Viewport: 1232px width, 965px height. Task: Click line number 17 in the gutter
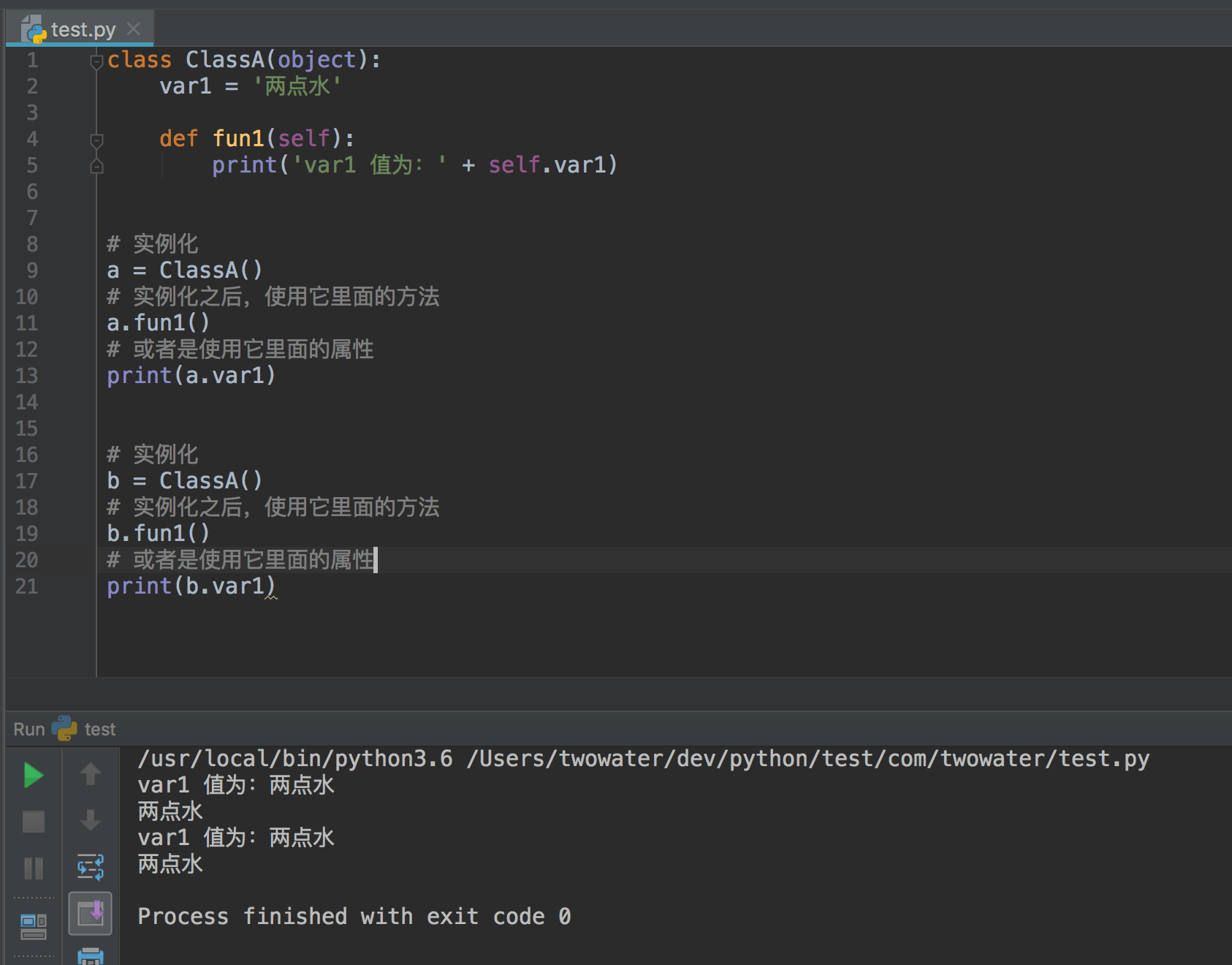pos(27,481)
